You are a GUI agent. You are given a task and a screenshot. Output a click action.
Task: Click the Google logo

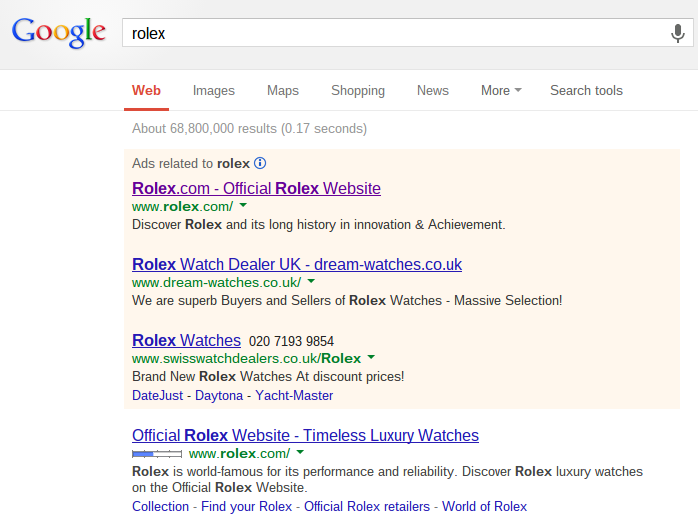[x=59, y=32]
